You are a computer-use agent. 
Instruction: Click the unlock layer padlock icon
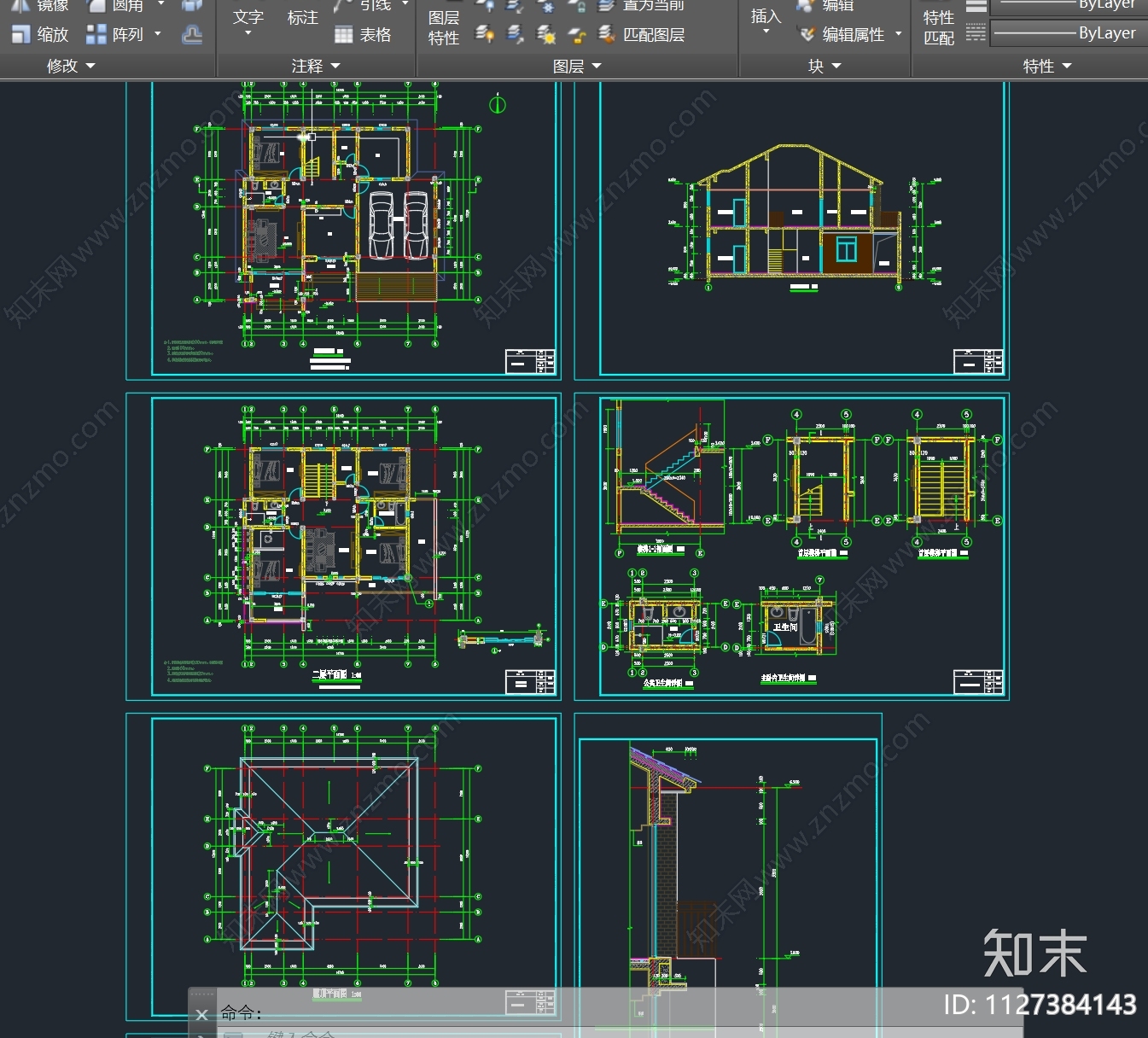click(x=576, y=34)
